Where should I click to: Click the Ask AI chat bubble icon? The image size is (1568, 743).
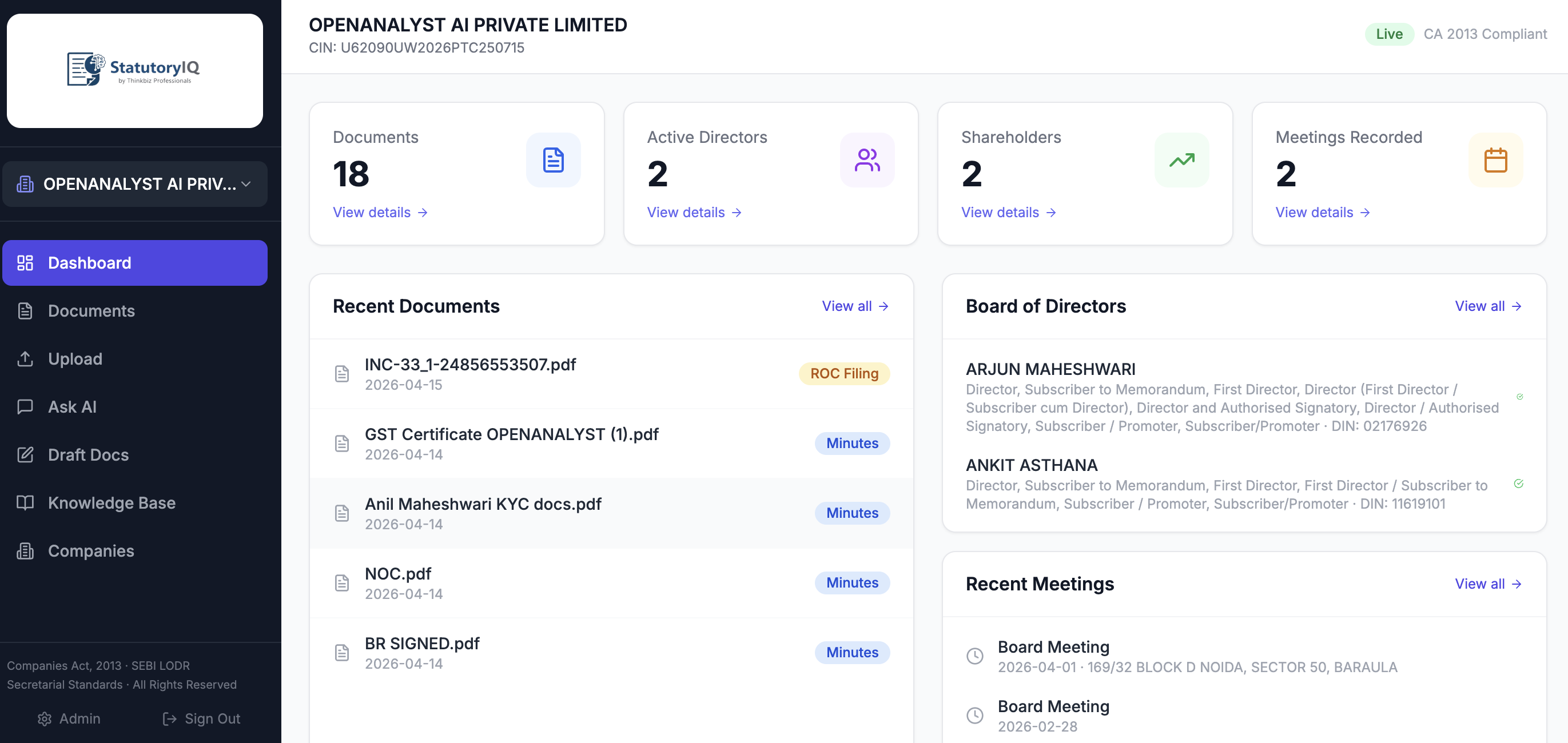click(25, 407)
